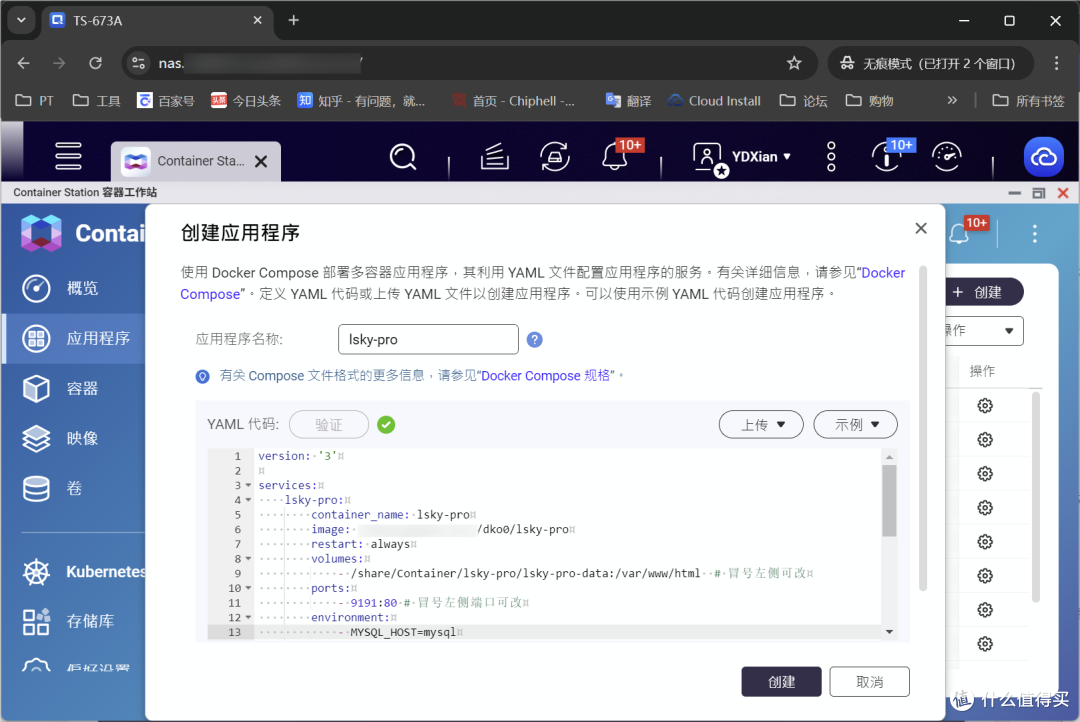The width and height of the screenshot is (1080, 722).
Task: Click the green validation checkmark icon
Action: (x=386, y=425)
